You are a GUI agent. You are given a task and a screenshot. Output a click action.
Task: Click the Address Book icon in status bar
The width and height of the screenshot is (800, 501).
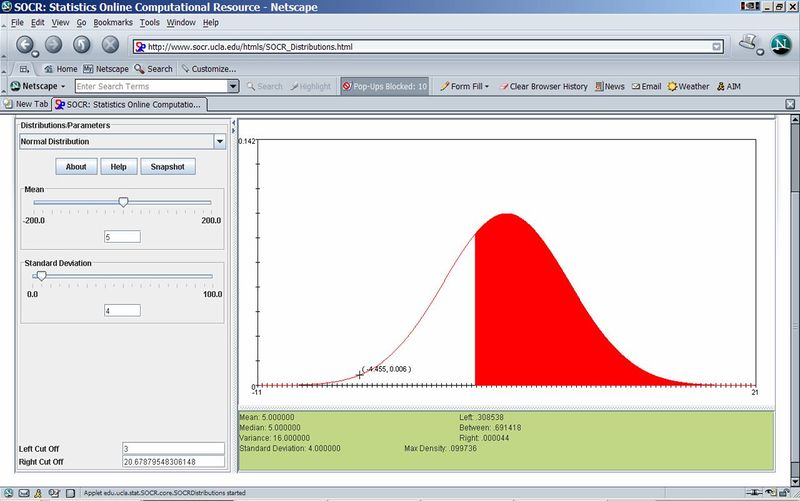(54, 493)
